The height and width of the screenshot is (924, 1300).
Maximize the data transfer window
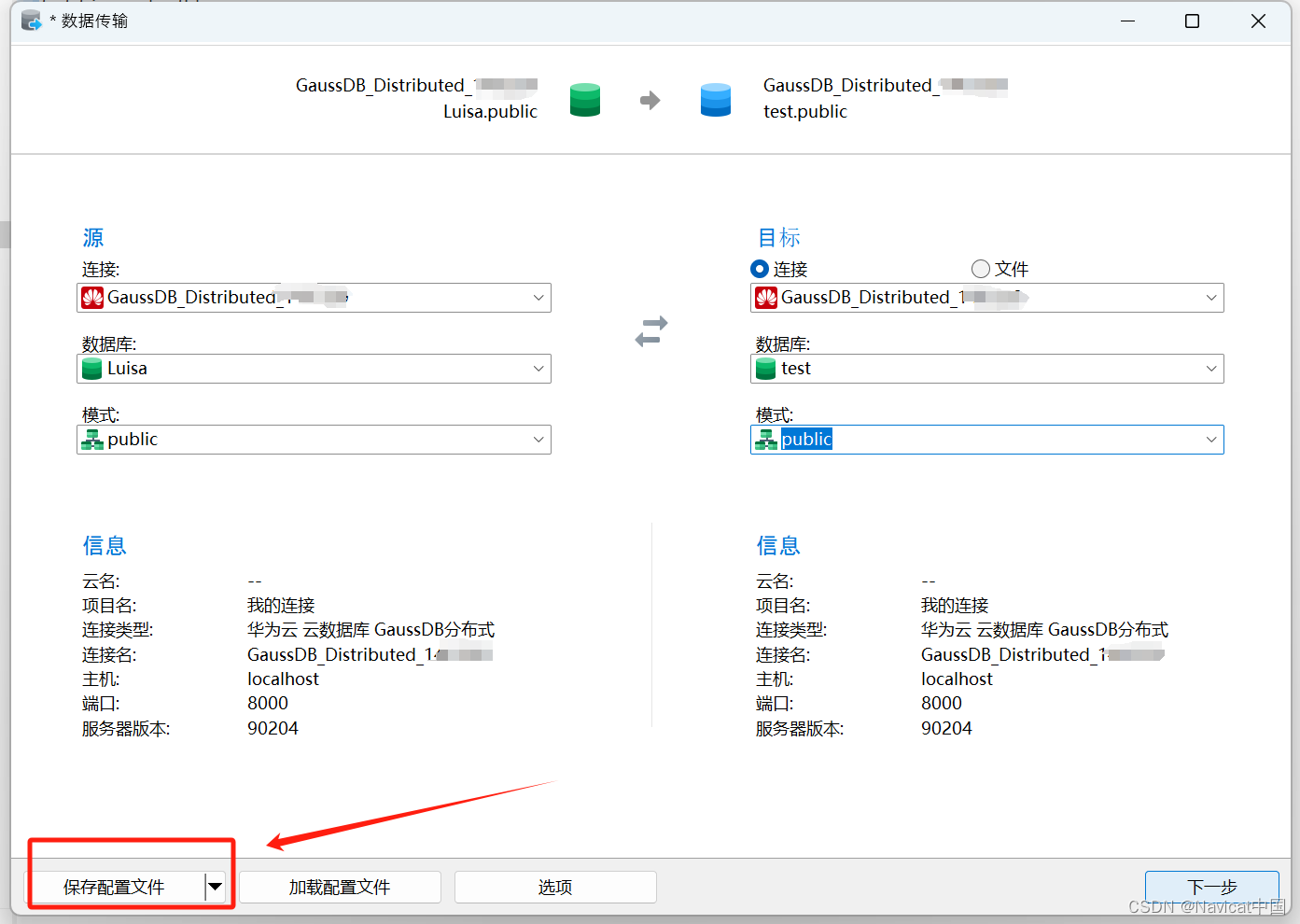tap(1192, 21)
